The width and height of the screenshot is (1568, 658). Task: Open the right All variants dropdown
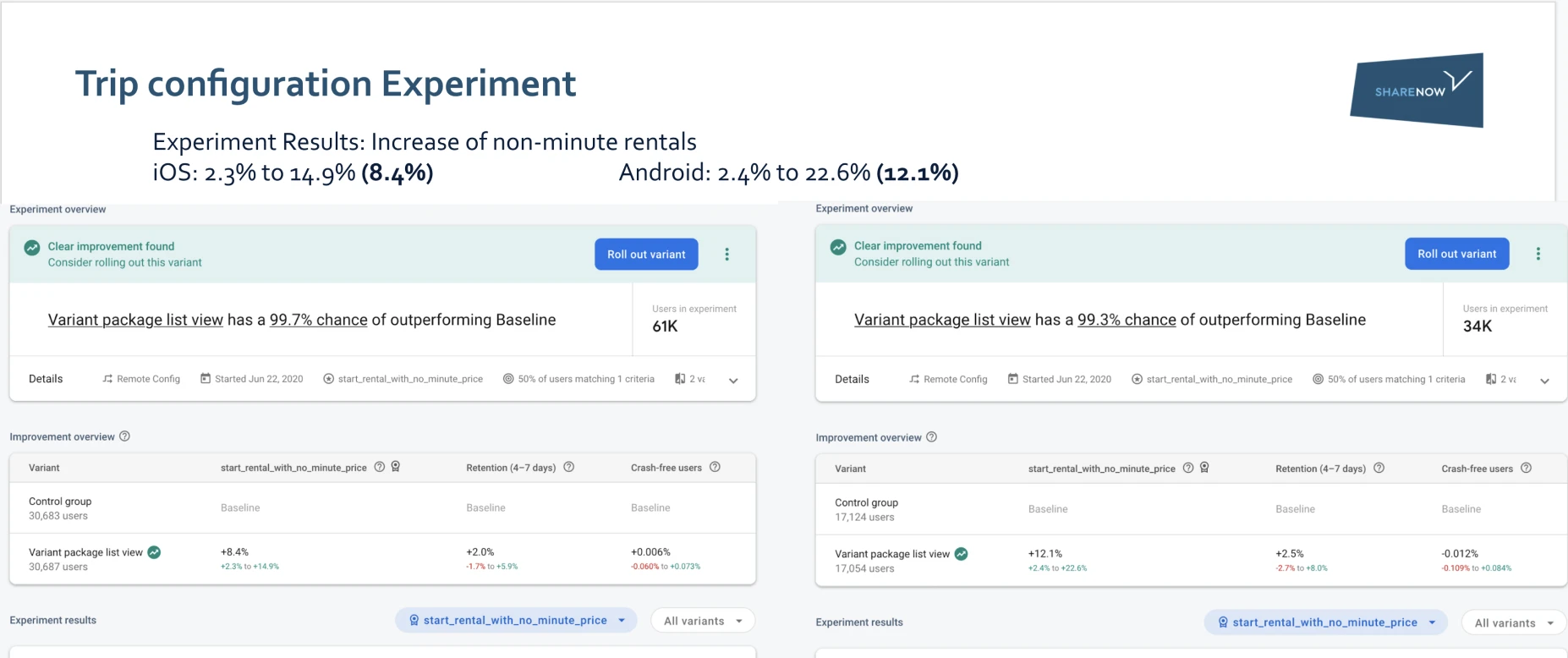(1513, 623)
